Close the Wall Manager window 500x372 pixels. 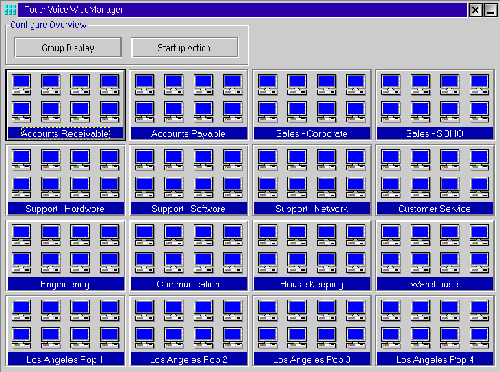point(475,10)
